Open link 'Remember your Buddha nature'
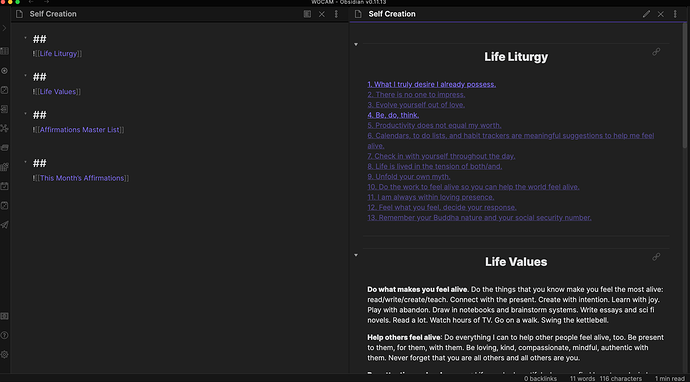 479,218
